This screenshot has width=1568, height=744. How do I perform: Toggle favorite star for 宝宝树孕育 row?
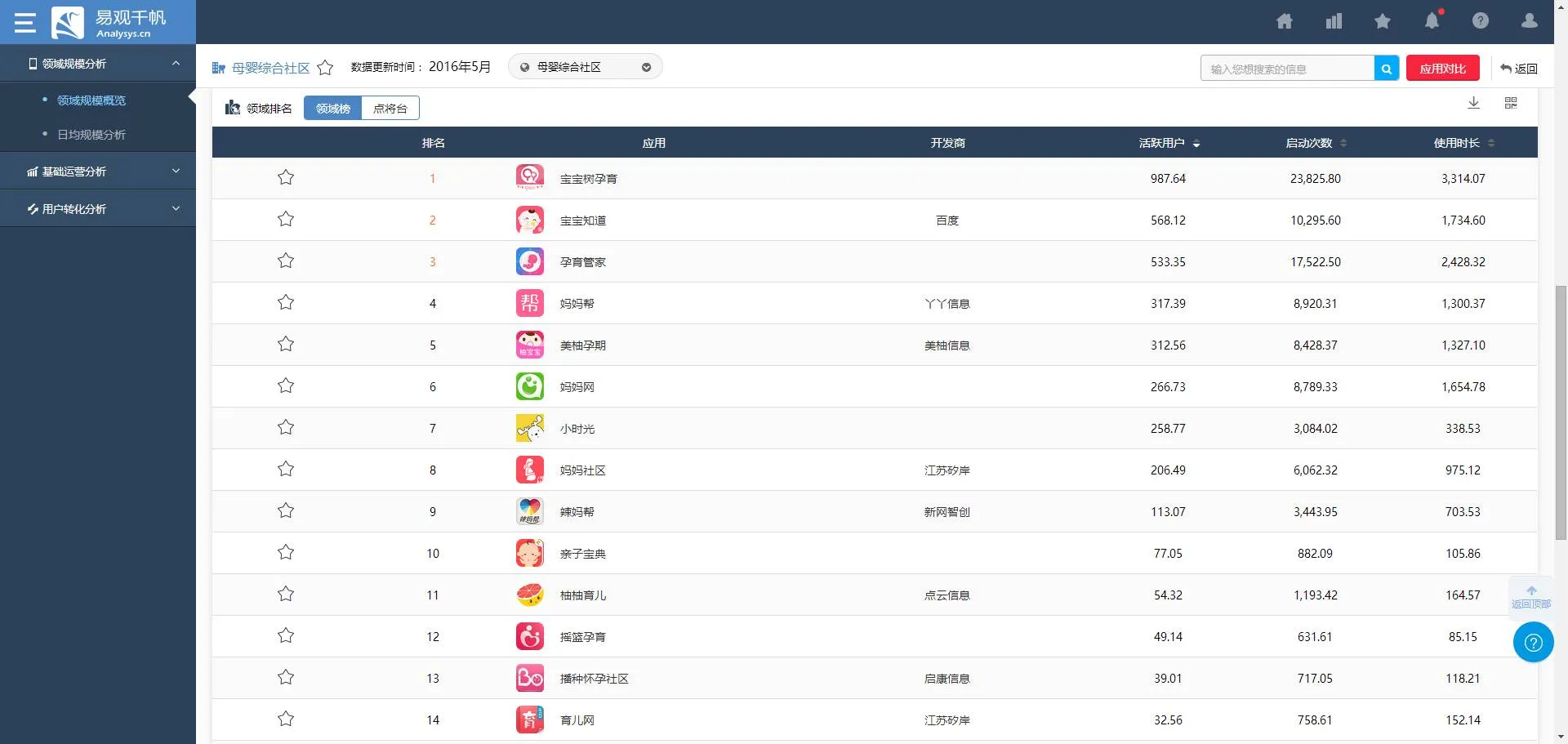pos(286,177)
